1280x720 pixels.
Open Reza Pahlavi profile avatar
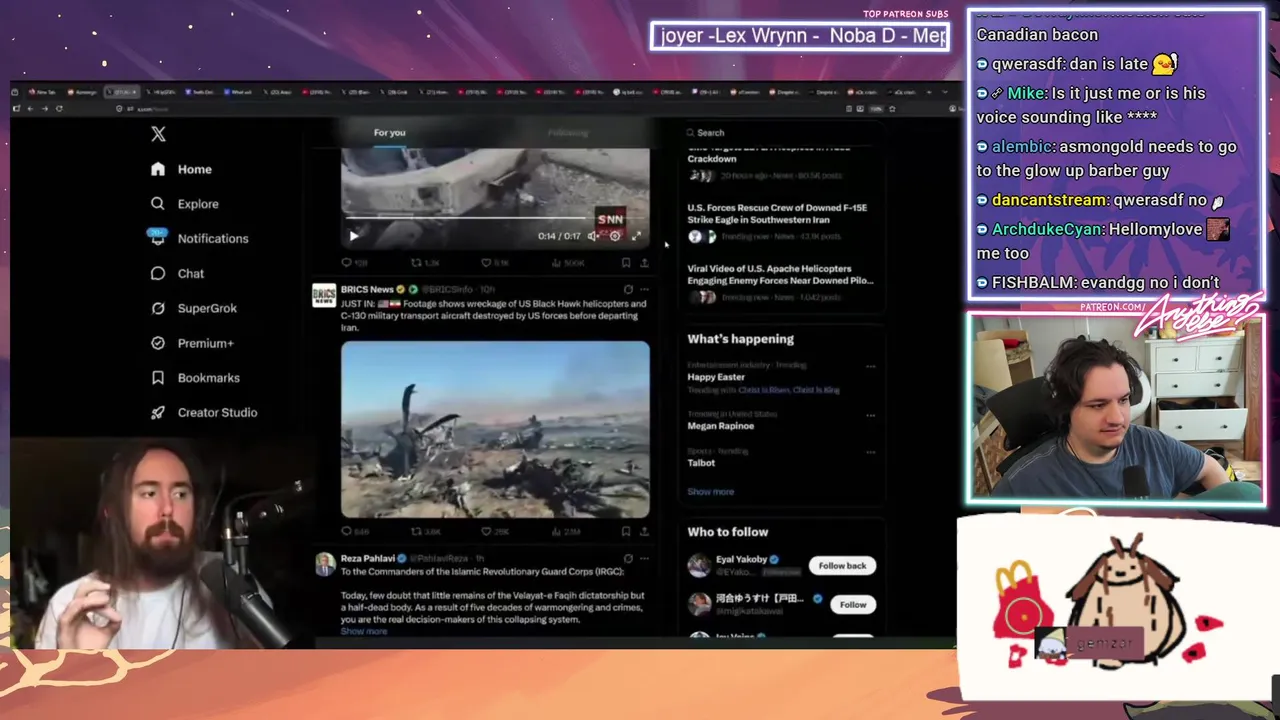pos(324,565)
